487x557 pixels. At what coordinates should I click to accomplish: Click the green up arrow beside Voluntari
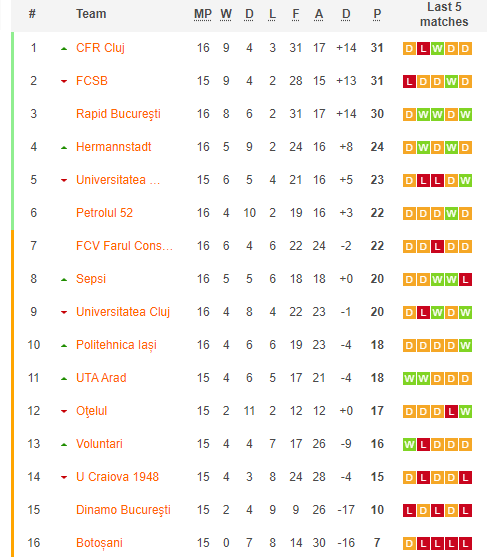tap(64, 445)
